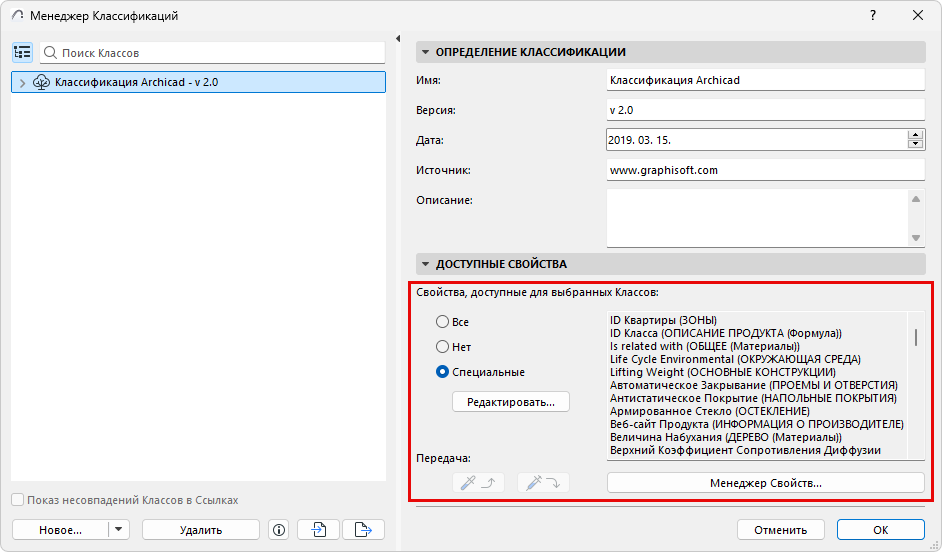This screenshot has height=552, width=942.
Task: Select the "Все" radio button
Action: (442, 322)
